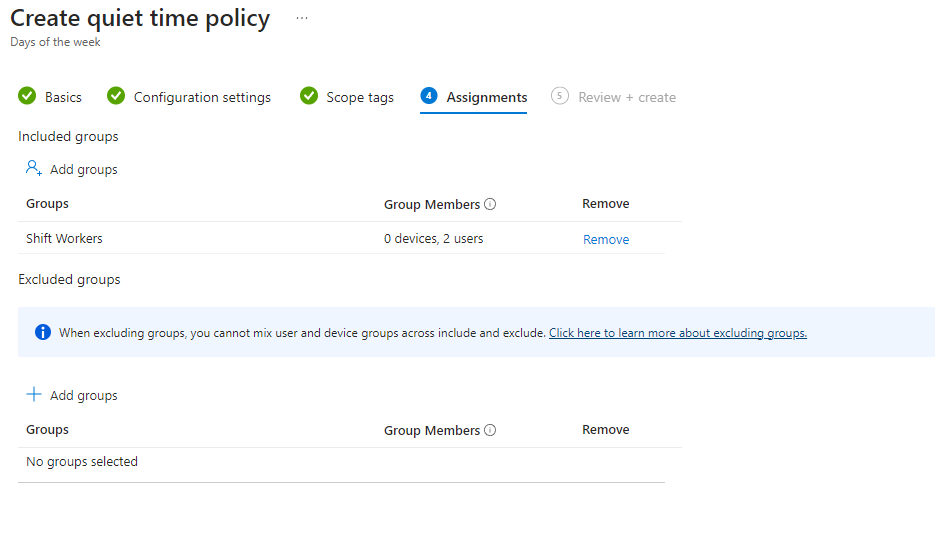Viewport: 935px width, 541px height.
Task: Click the person icon under Included groups
Action: (34, 169)
